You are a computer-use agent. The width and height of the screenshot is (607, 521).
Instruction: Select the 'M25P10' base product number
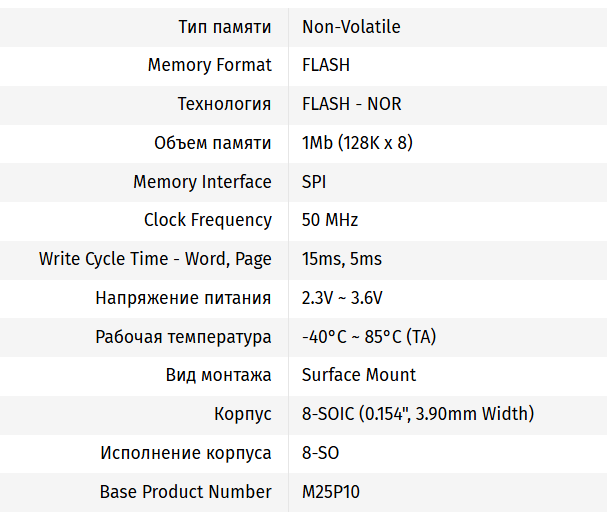(329, 492)
